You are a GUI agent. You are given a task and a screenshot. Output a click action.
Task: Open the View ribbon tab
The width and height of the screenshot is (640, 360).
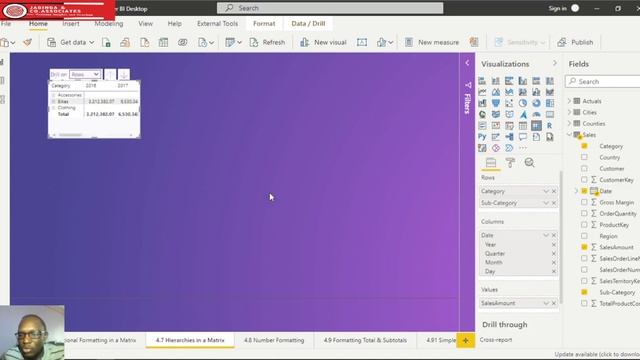[145, 24]
